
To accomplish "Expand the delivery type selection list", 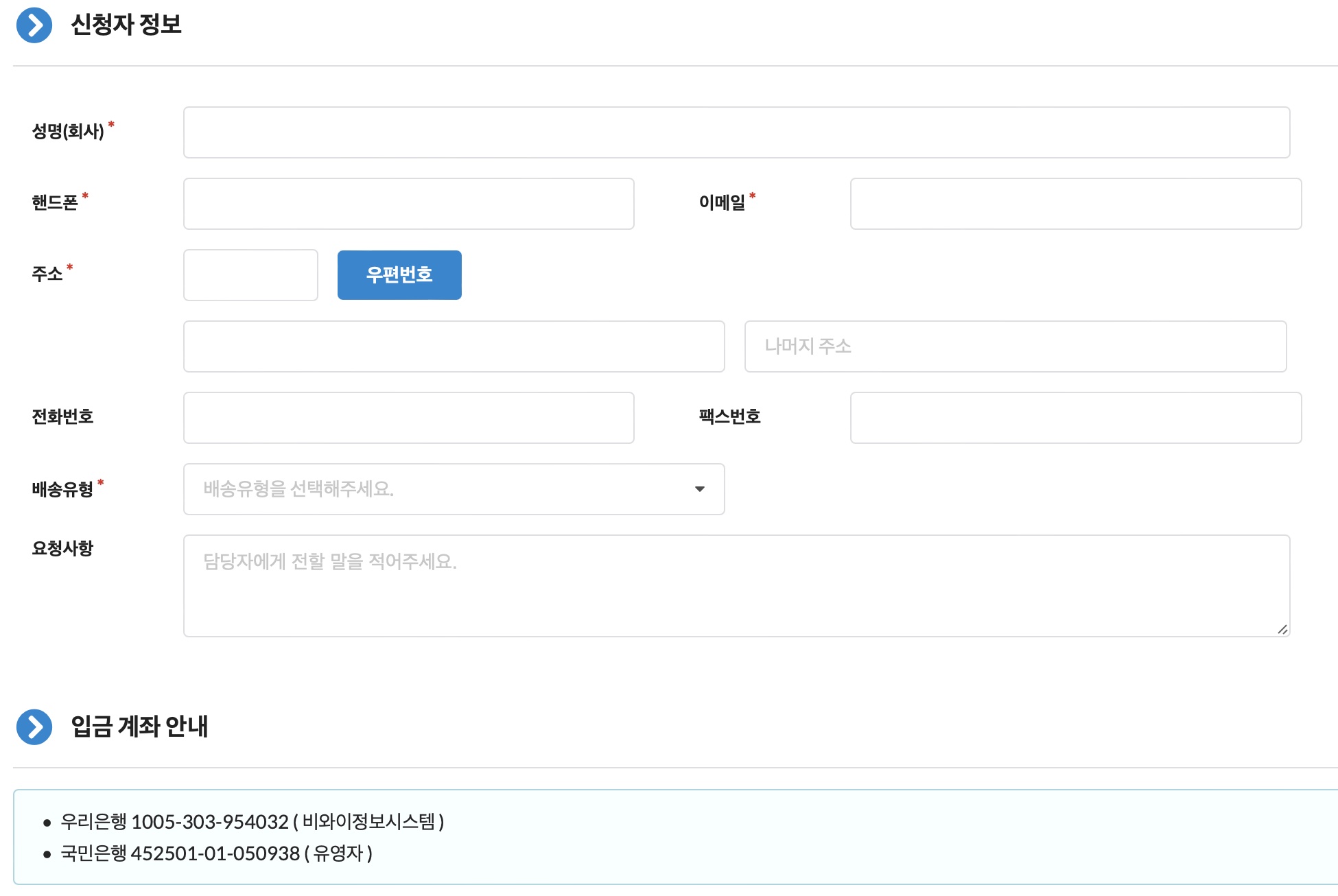I will 453,489.
